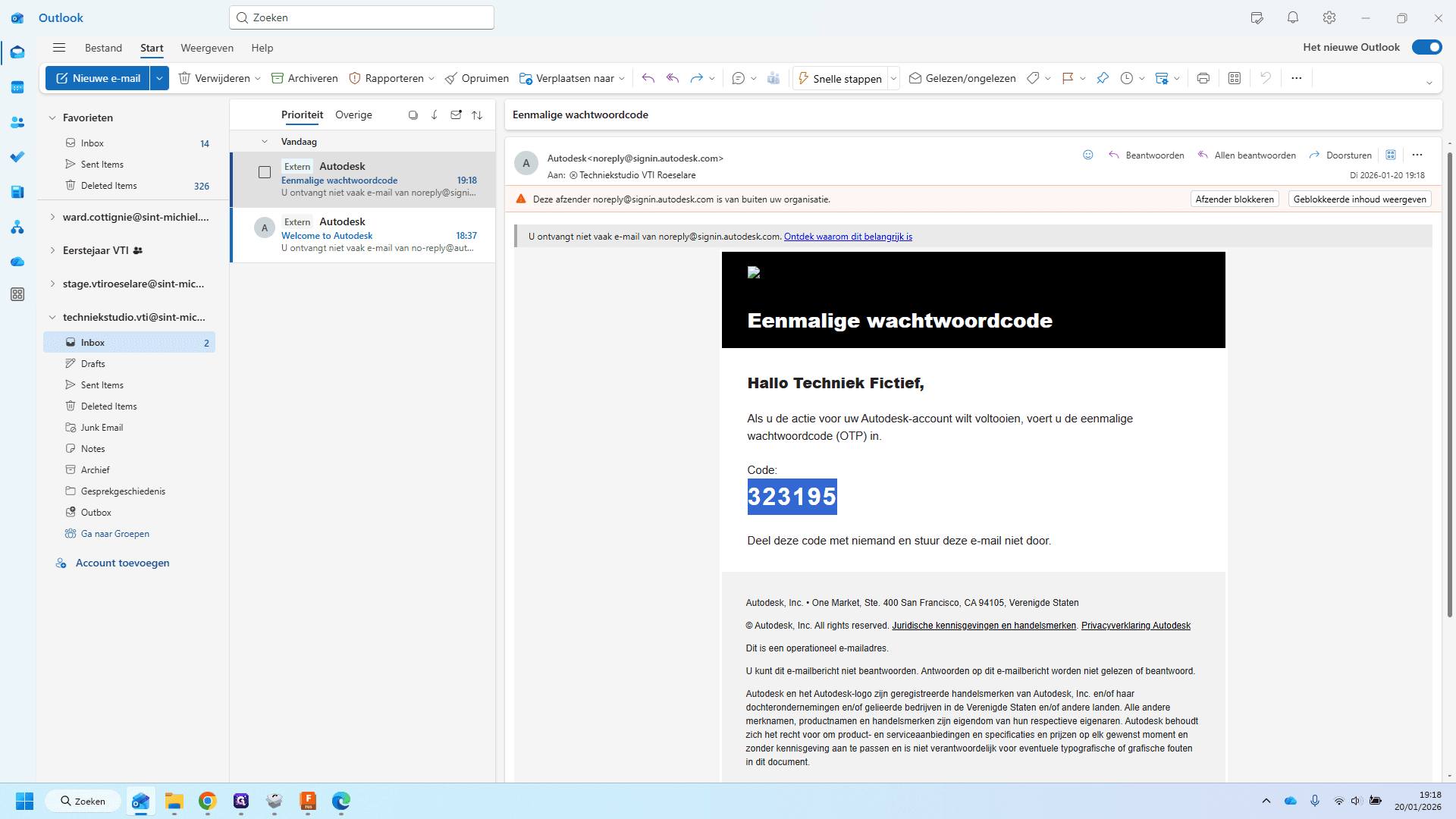Open Chrome from the Windows taskbar
1456x819 pixels.
[x=208, y=801]
